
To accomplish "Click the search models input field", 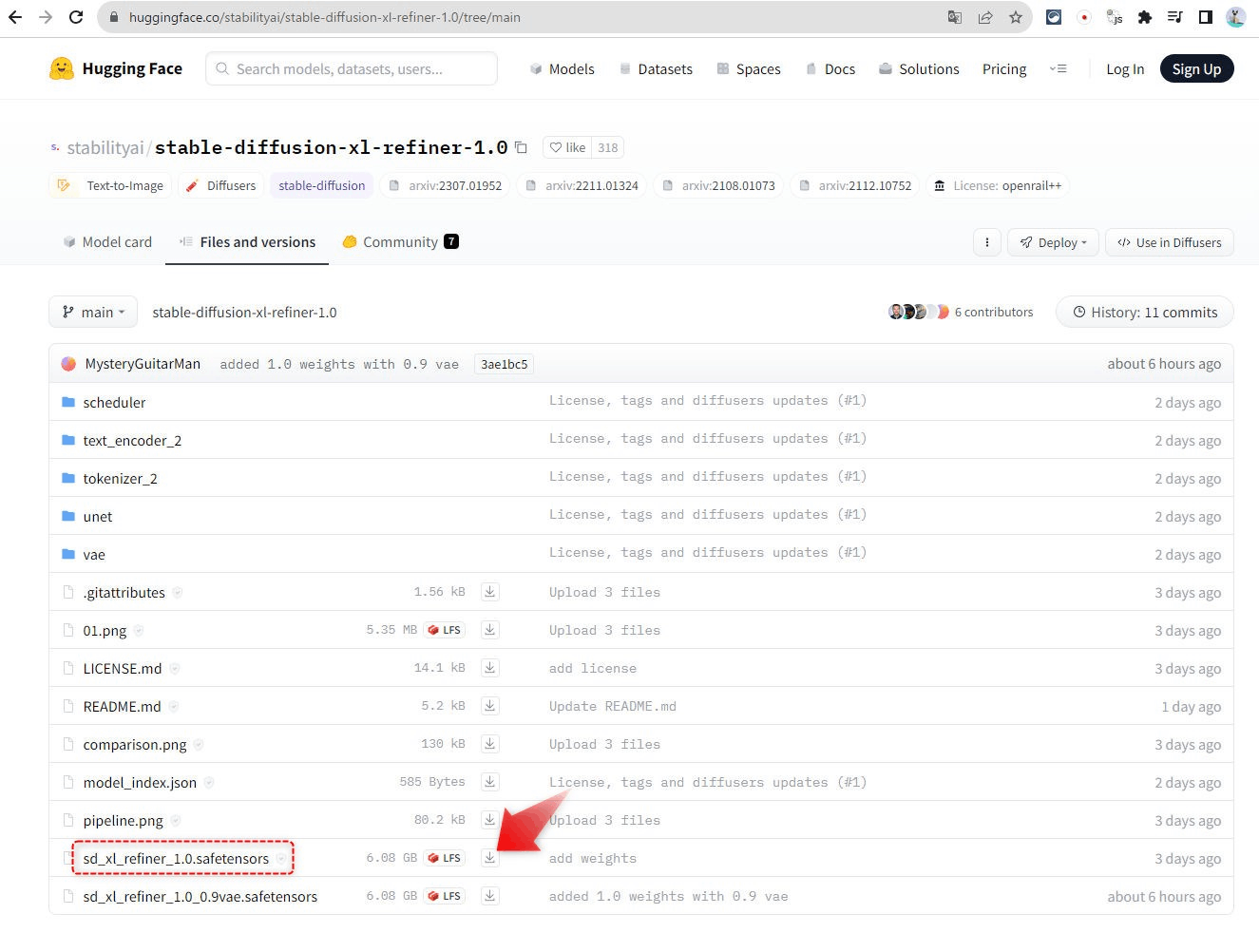I will [x=352, y=68].
